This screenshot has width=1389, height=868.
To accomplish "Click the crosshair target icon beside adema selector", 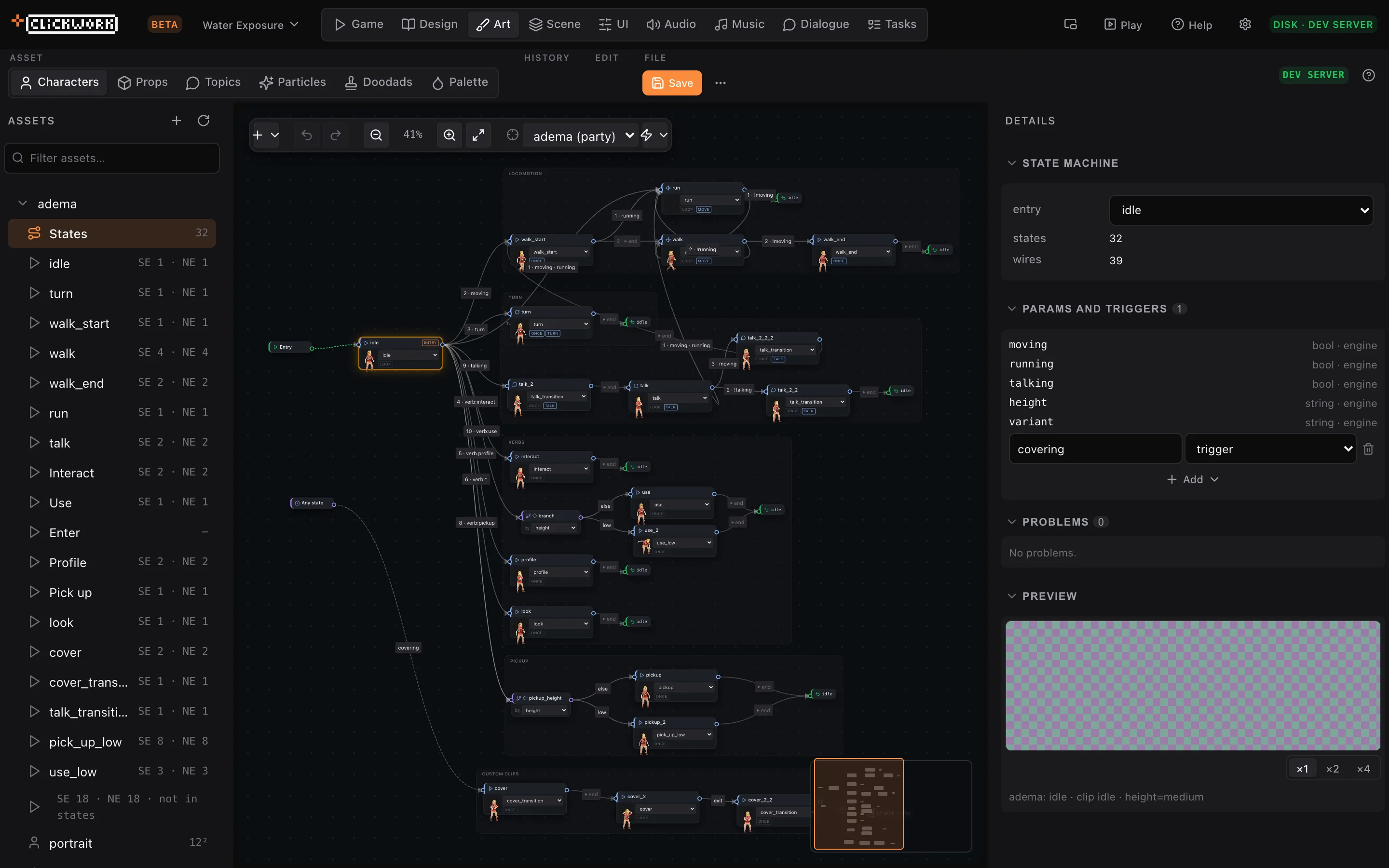I will (x=513, y=135).
